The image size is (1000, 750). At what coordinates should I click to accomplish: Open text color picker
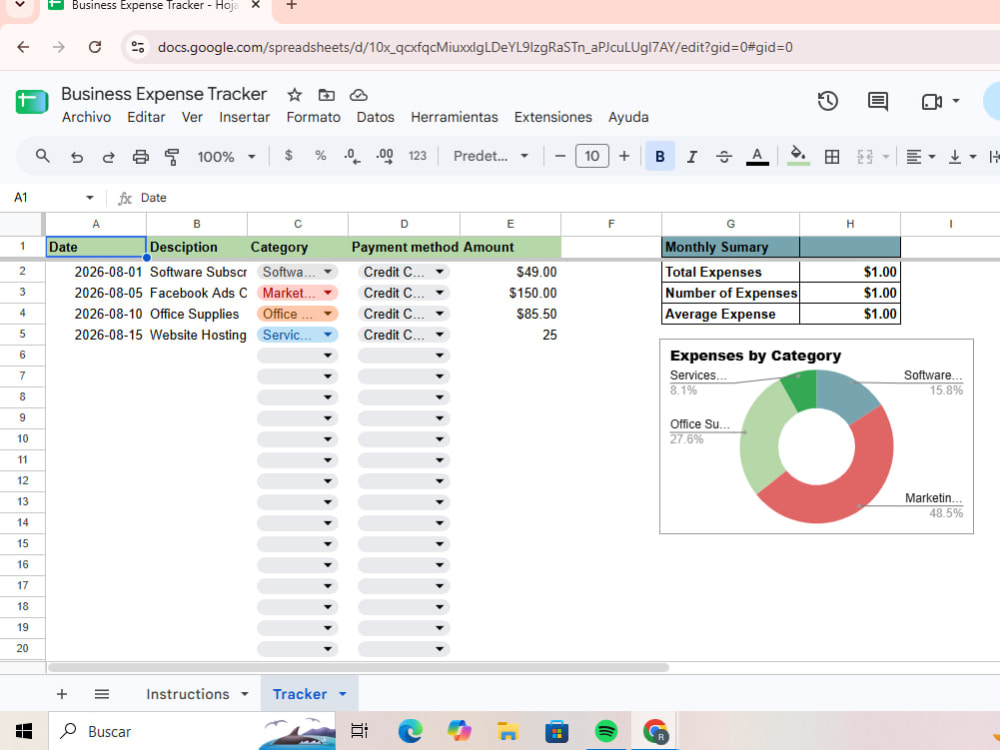[757, 156]
